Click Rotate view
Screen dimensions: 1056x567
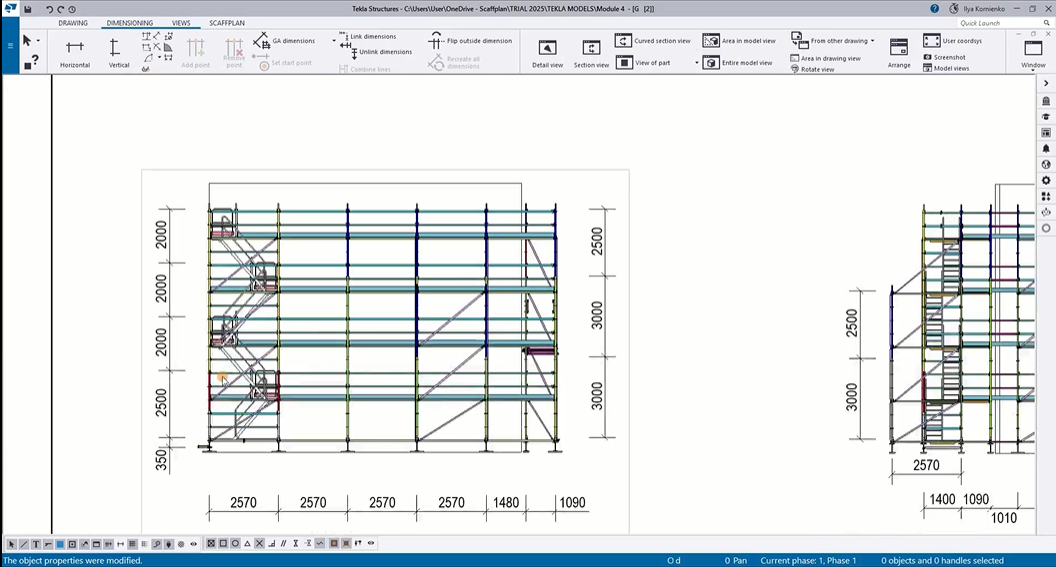click(x=813, y=69)
